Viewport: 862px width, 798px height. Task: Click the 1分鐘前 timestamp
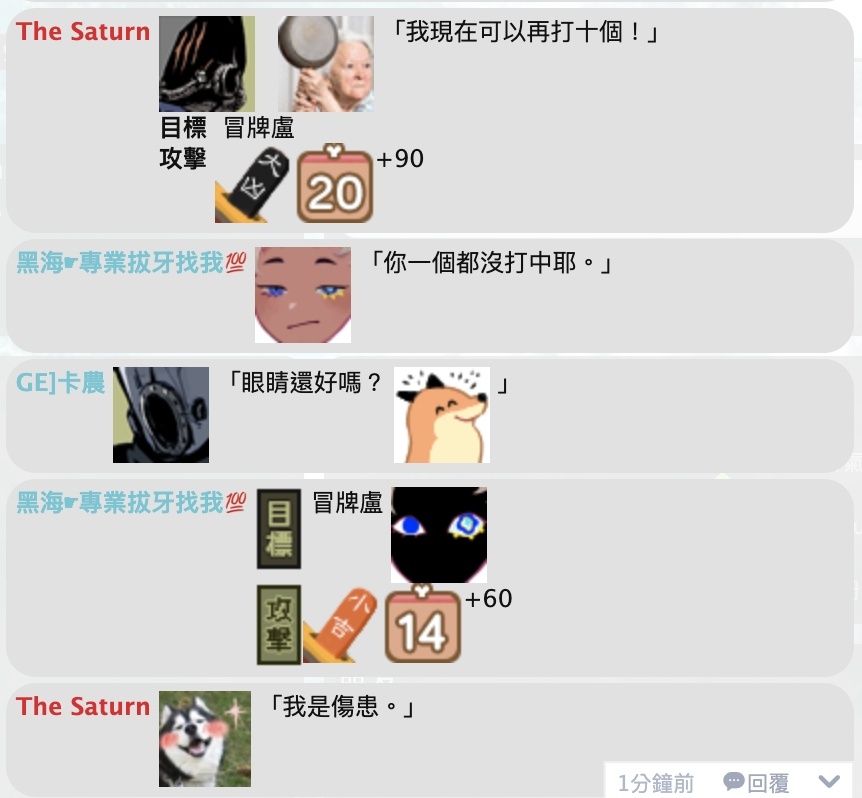pyautogui.click(x=656, y=783)
